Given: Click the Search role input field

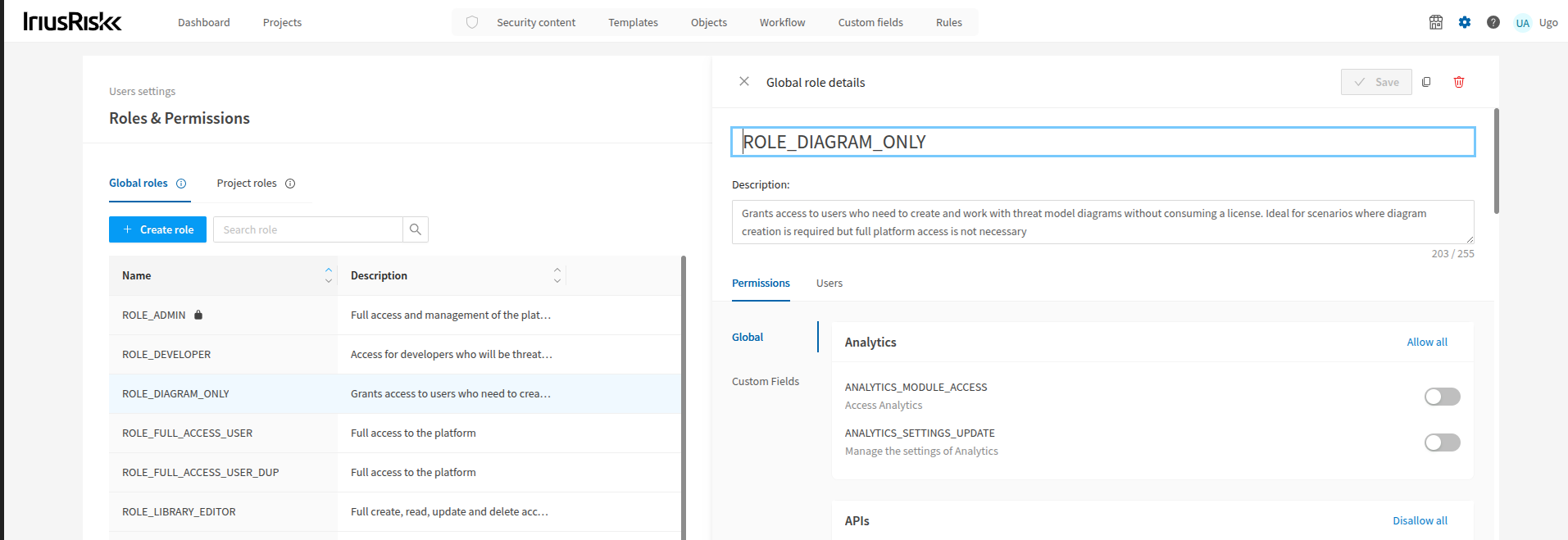Looking at the screenshot, I should coord(308,229).
